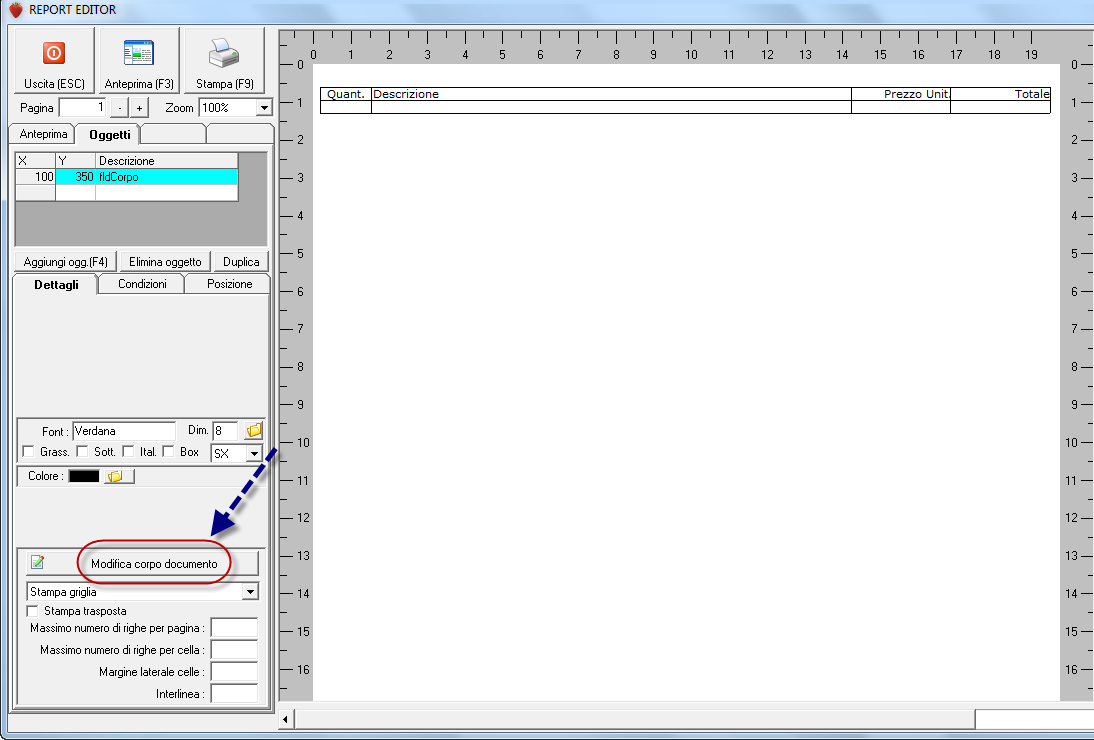Click the horizontal scrollbar track
This screenshot has height=740, width=1094.
(1034, 719)
